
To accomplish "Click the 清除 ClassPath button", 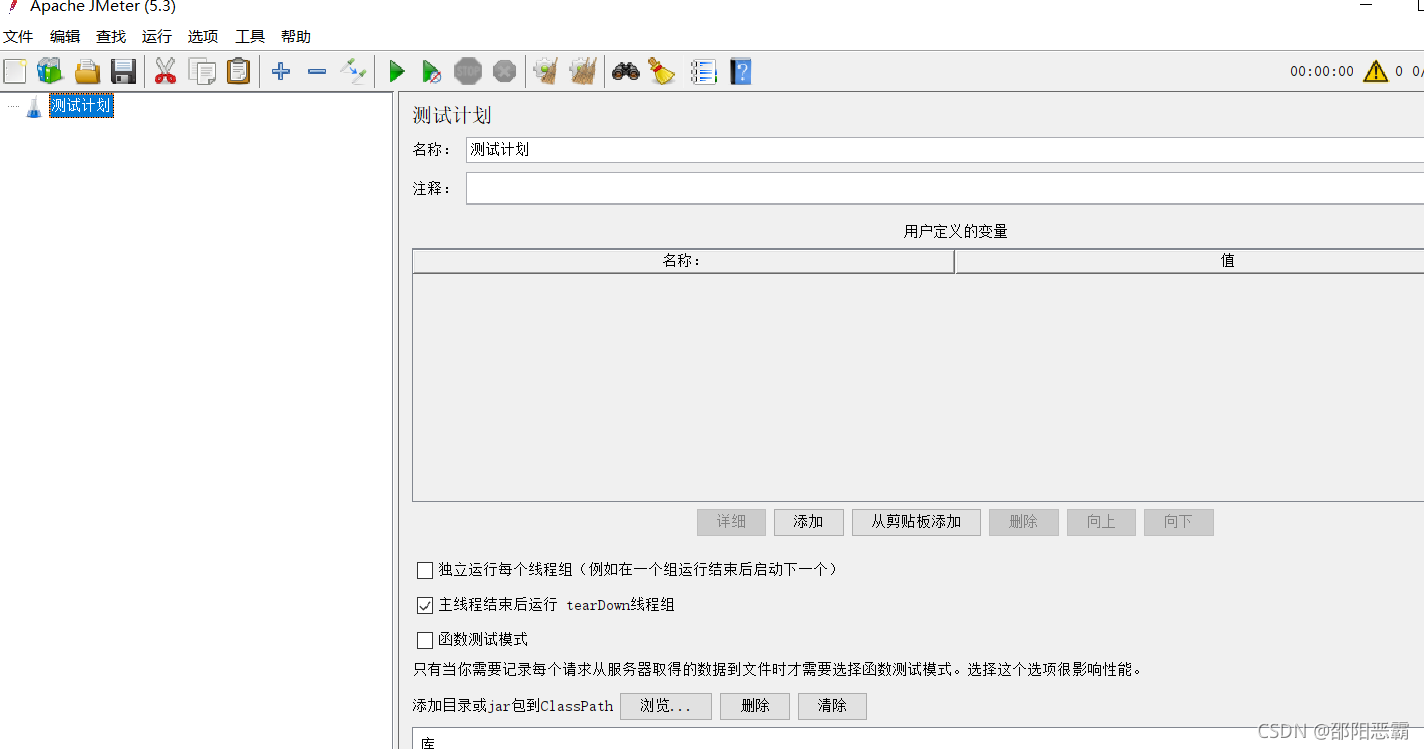I will (x=832, y=706).
